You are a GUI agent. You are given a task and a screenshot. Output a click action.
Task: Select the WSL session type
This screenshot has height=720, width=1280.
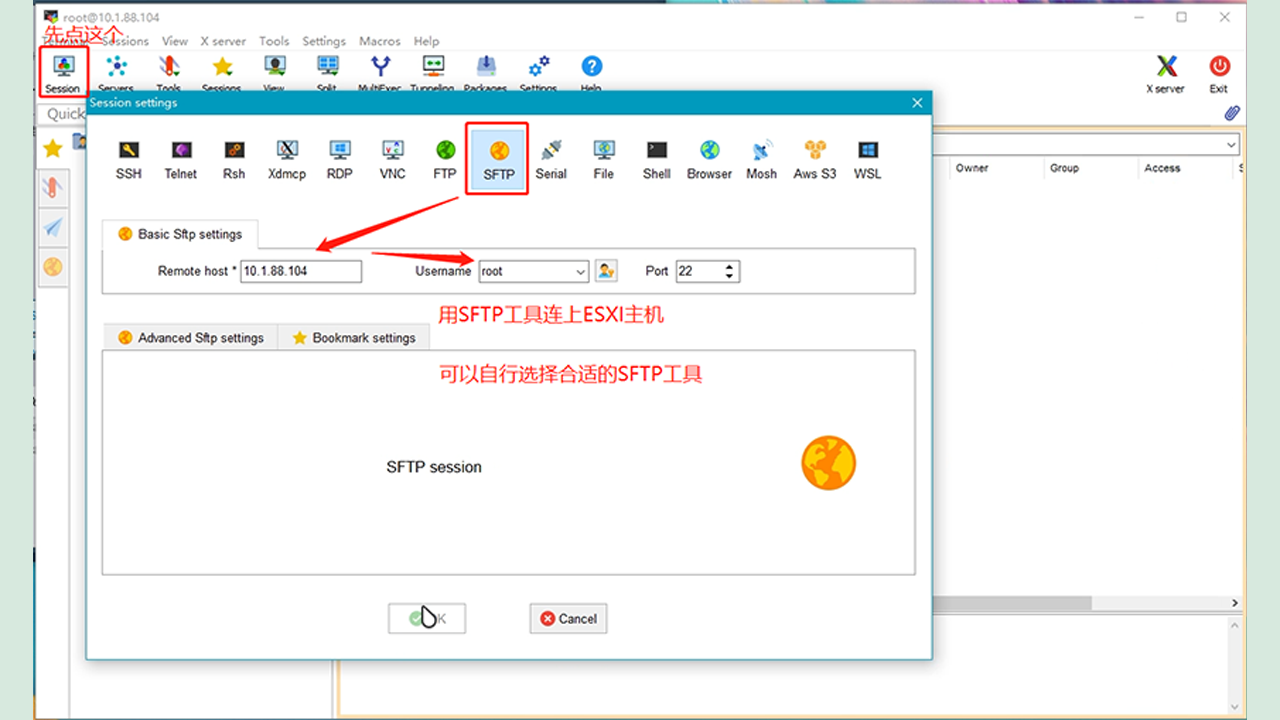pos(868,160)
